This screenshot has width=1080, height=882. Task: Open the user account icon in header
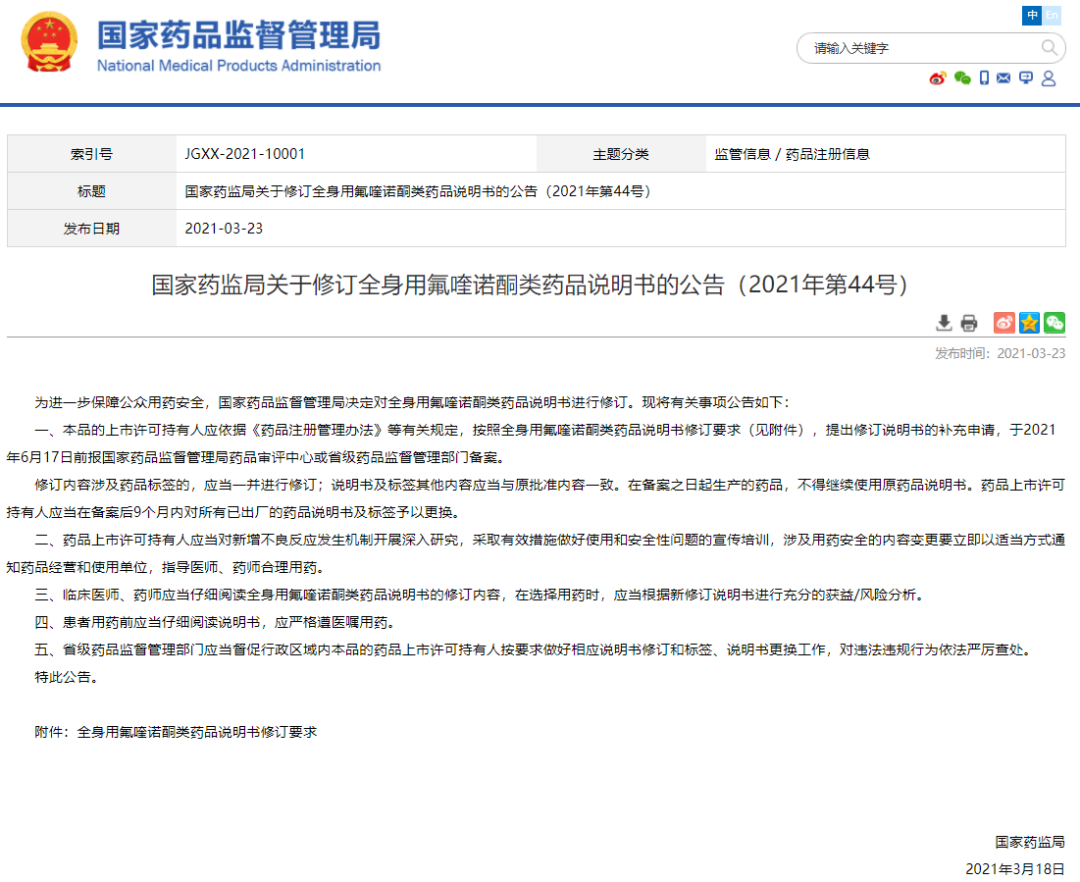[x=1049, y=78]
